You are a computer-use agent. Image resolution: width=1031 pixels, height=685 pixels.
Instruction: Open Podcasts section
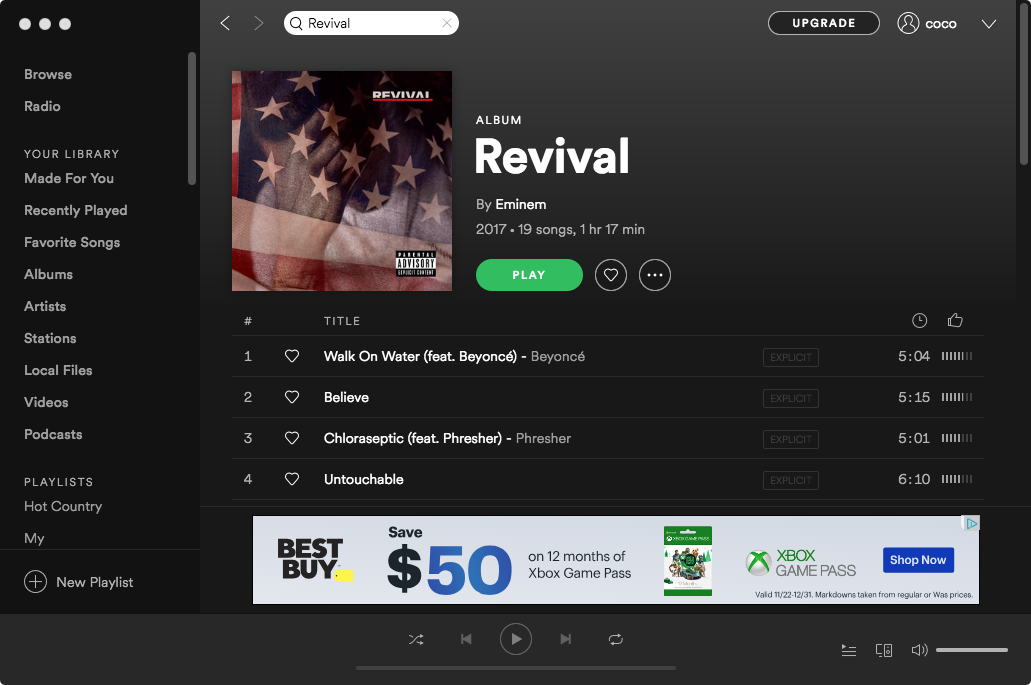click(x=53, y=435)
